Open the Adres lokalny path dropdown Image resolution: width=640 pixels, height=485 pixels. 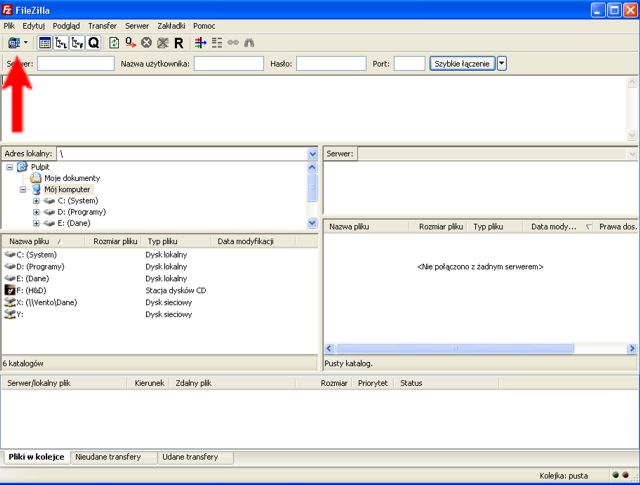point(312,154)
